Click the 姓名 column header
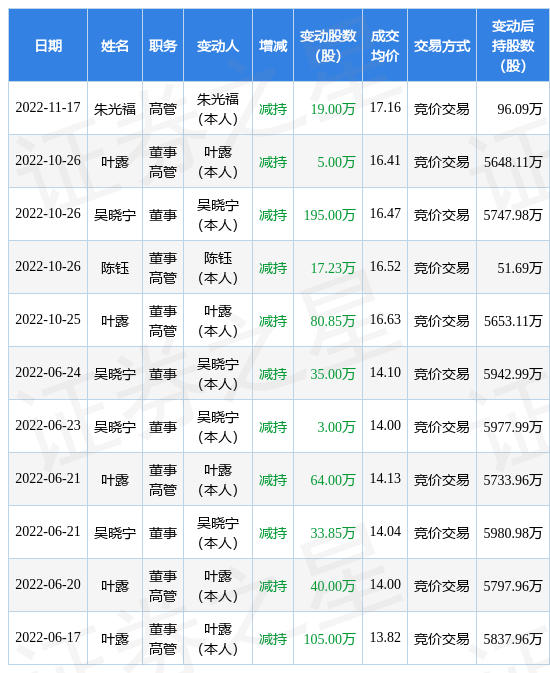 (x=115, y=46)
